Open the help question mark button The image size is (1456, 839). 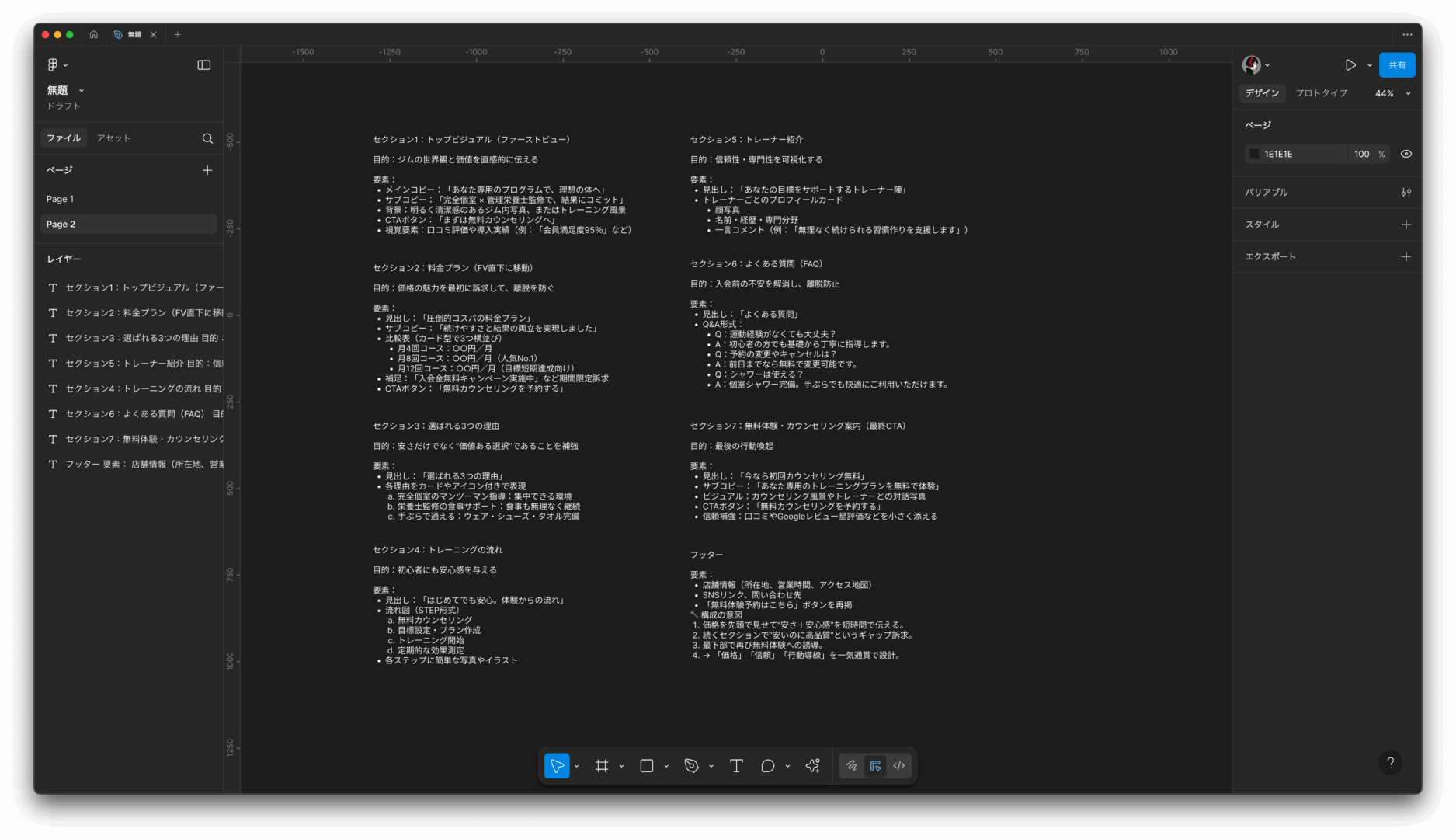1390,763
